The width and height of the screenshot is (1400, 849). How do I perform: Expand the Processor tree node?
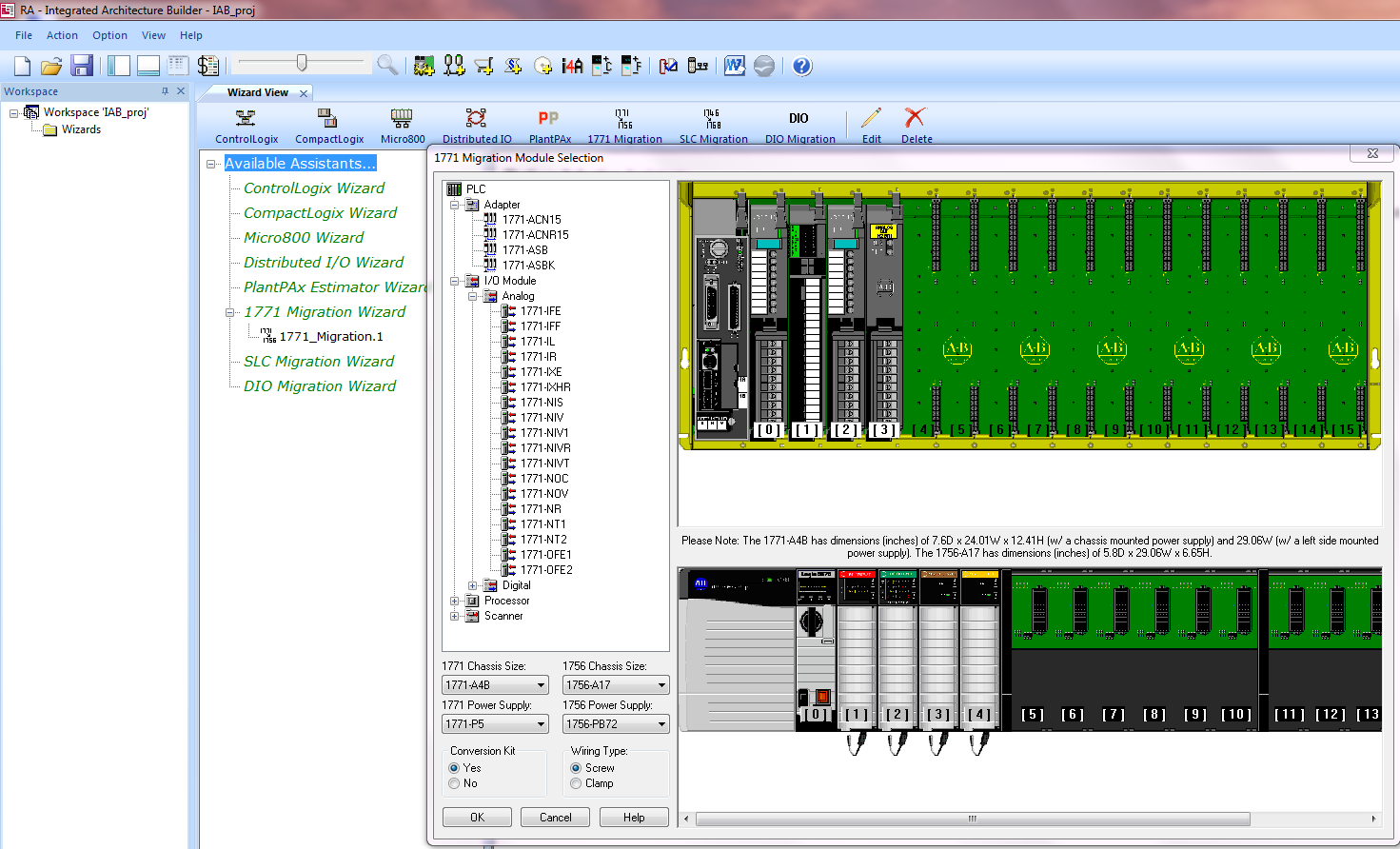(455, 601)
